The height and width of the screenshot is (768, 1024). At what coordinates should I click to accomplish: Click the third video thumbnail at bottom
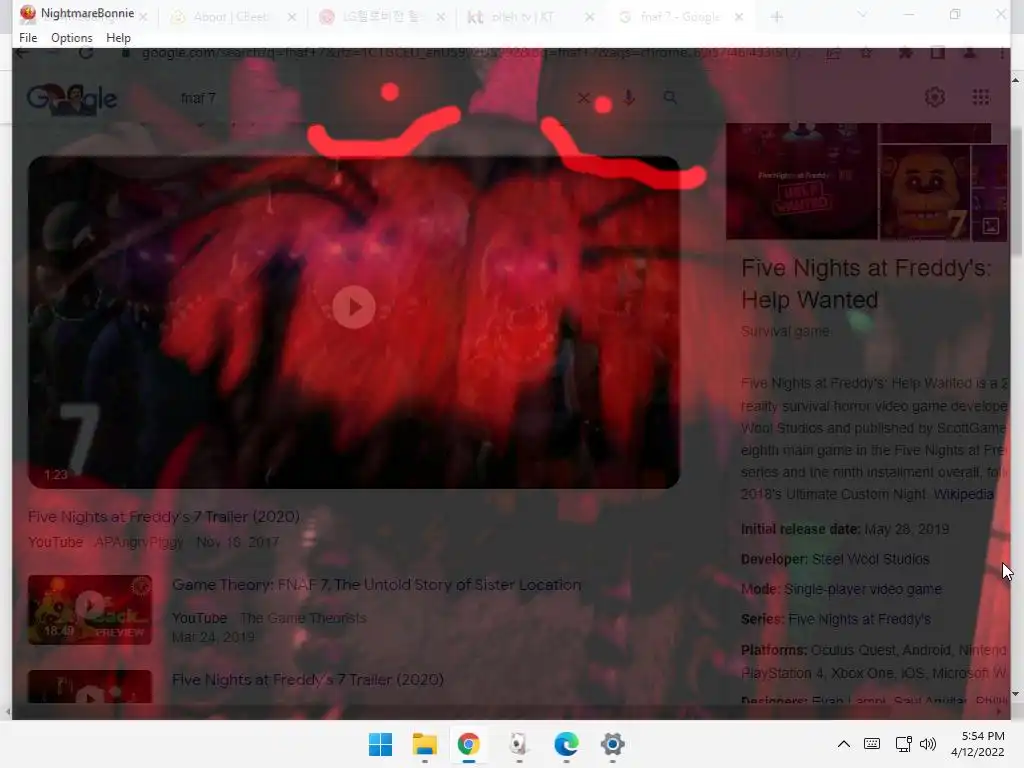point(90,686)
